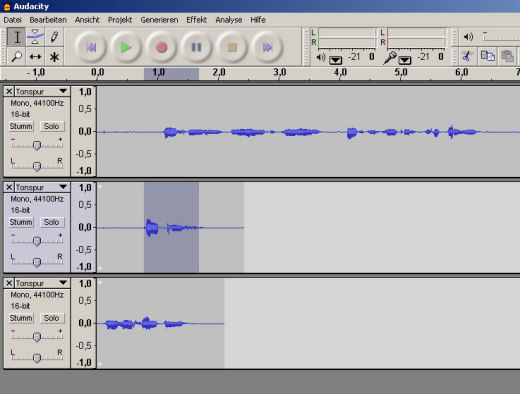Close the second Tonspur track
This screenshot has height=394, width=520.
9,187
